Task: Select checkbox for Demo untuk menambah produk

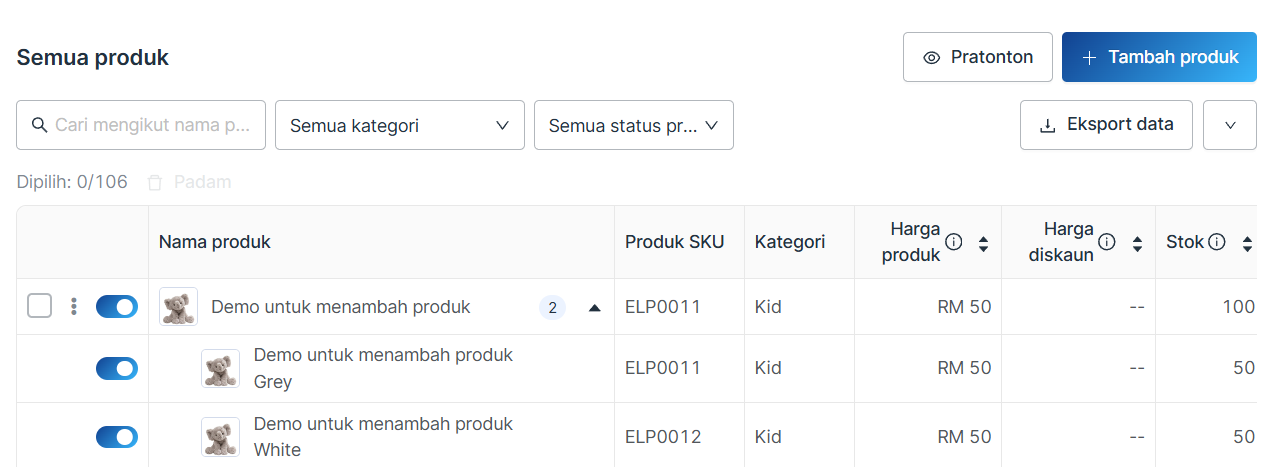Action: [39, 306]
